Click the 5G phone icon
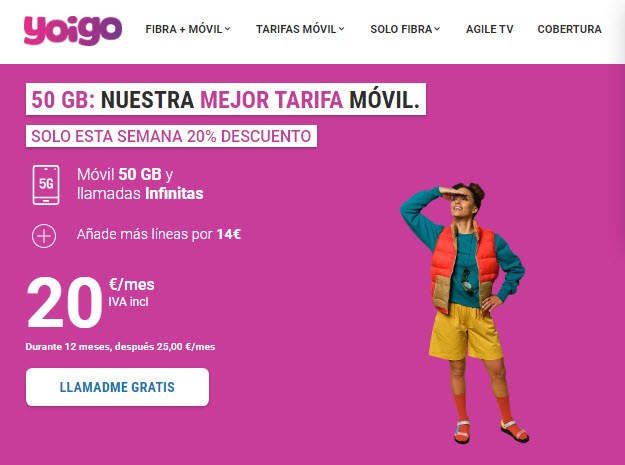The width and height of the screenshot is (625, 465). pyautogui.click(x=46, y=185)
